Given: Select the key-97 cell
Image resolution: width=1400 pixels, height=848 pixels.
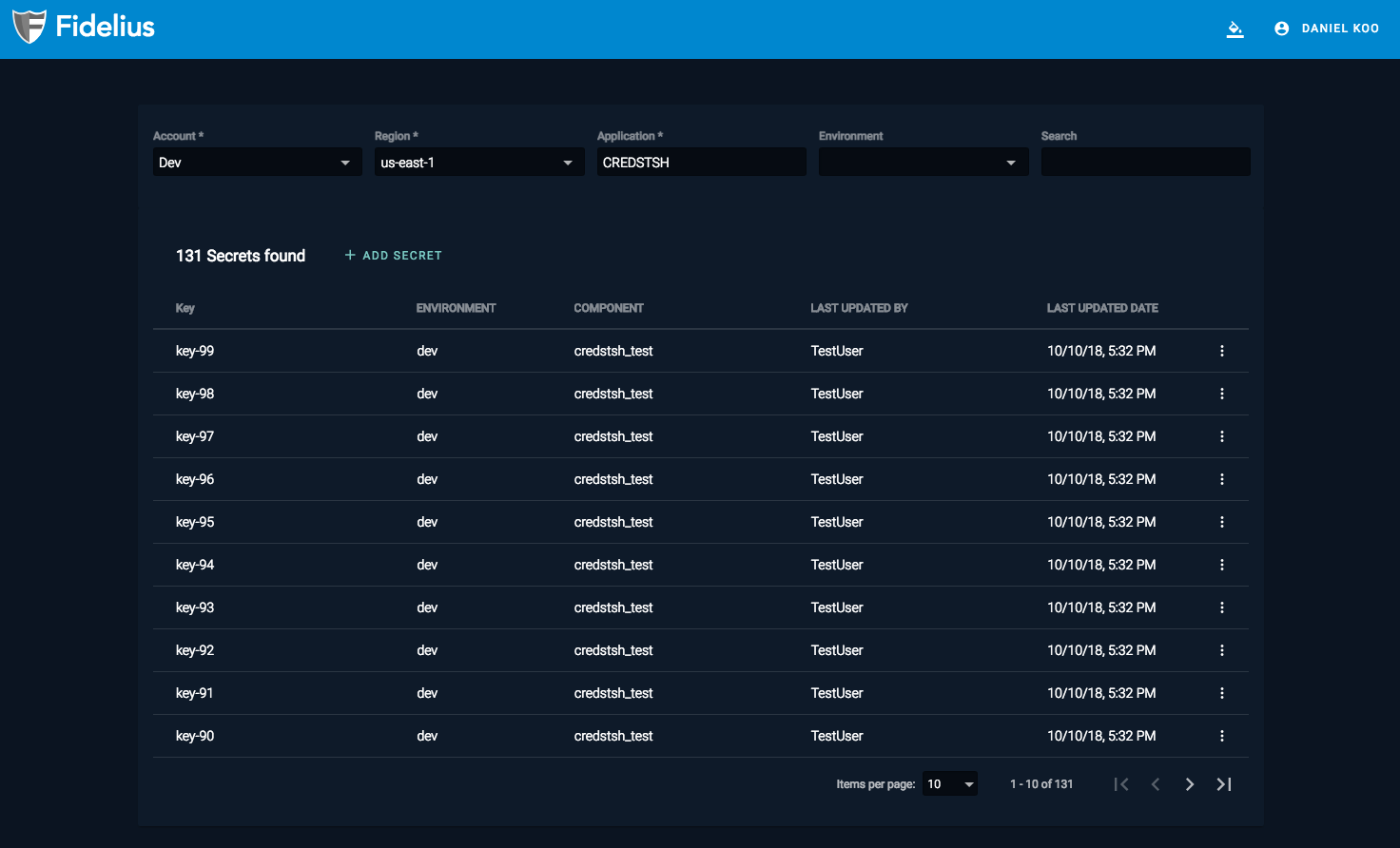Looking at the screenshot, I should click(195, 436).
